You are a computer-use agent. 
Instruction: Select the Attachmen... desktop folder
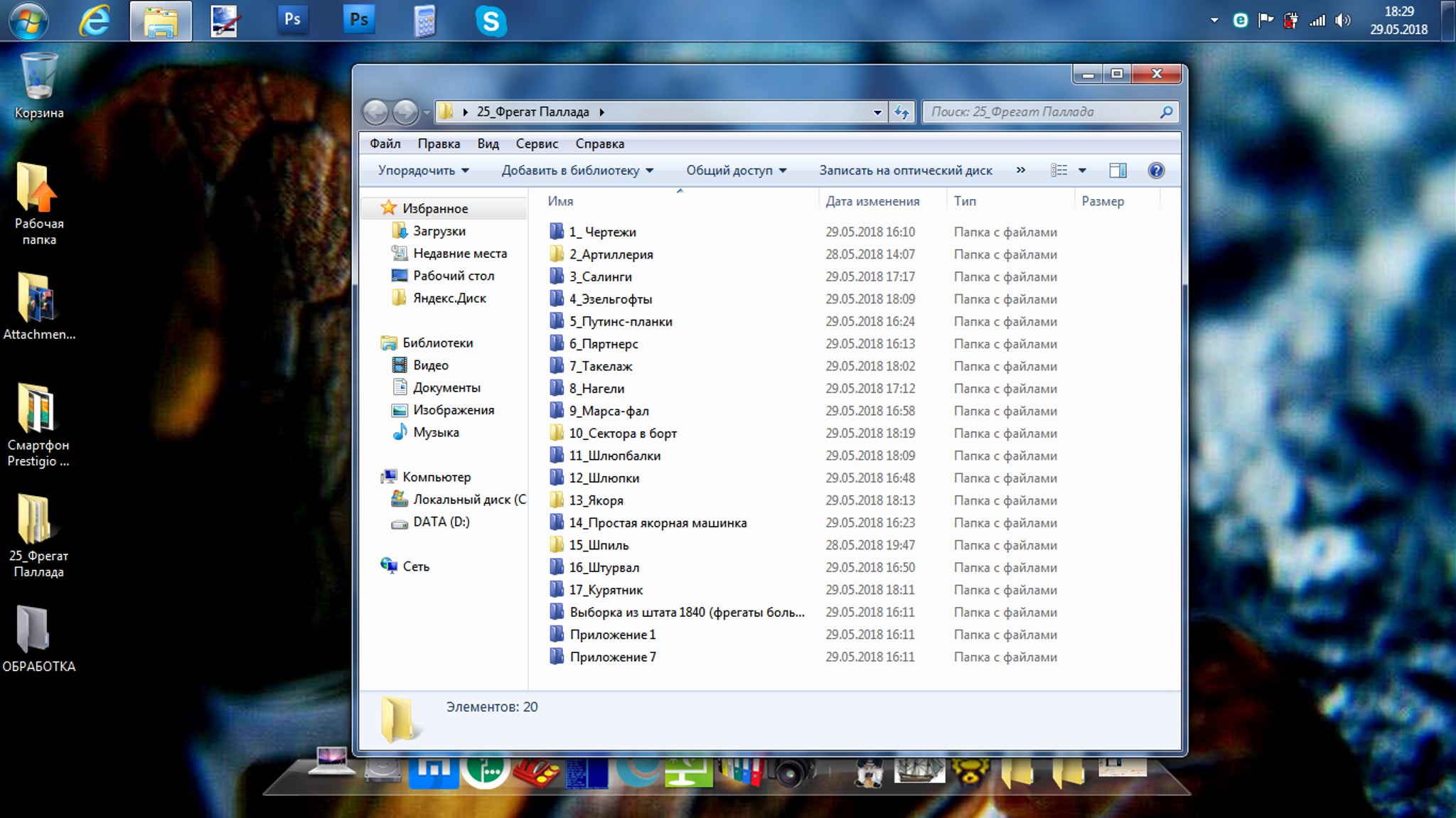point(39,307)
